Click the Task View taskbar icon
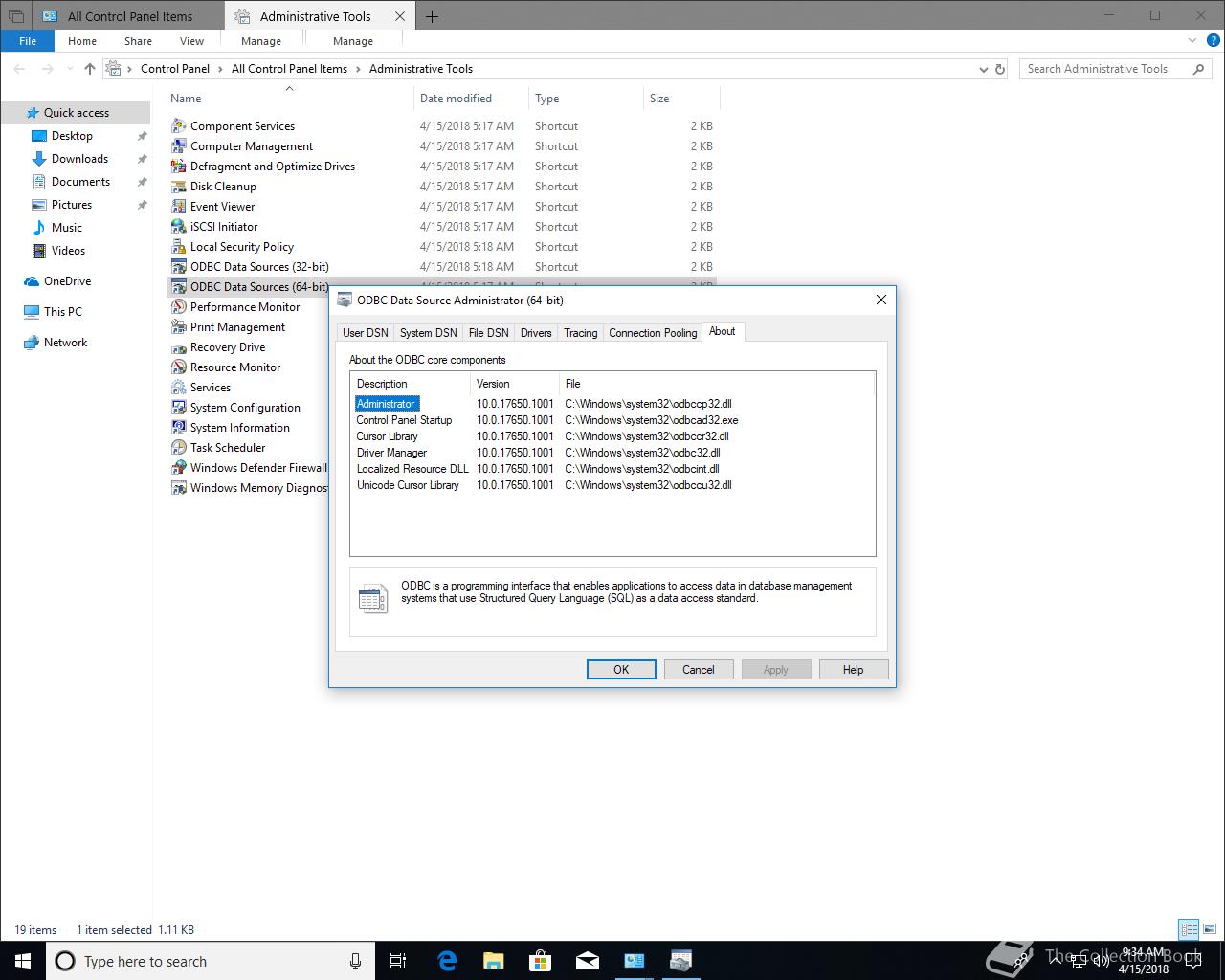 pos(398,961)
